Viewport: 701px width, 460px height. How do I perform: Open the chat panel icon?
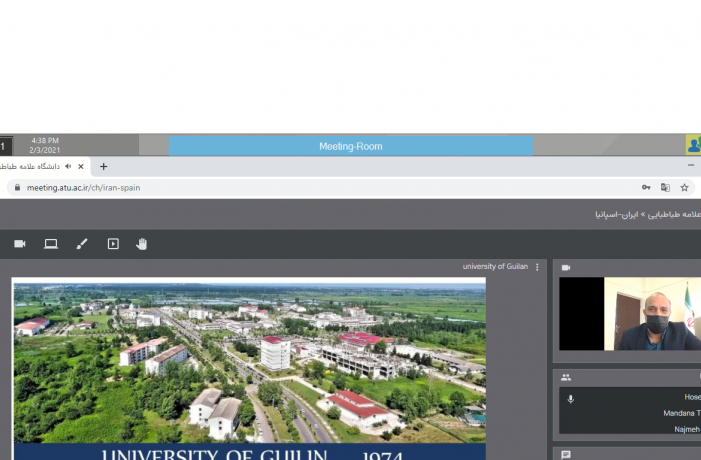point(566,455)
